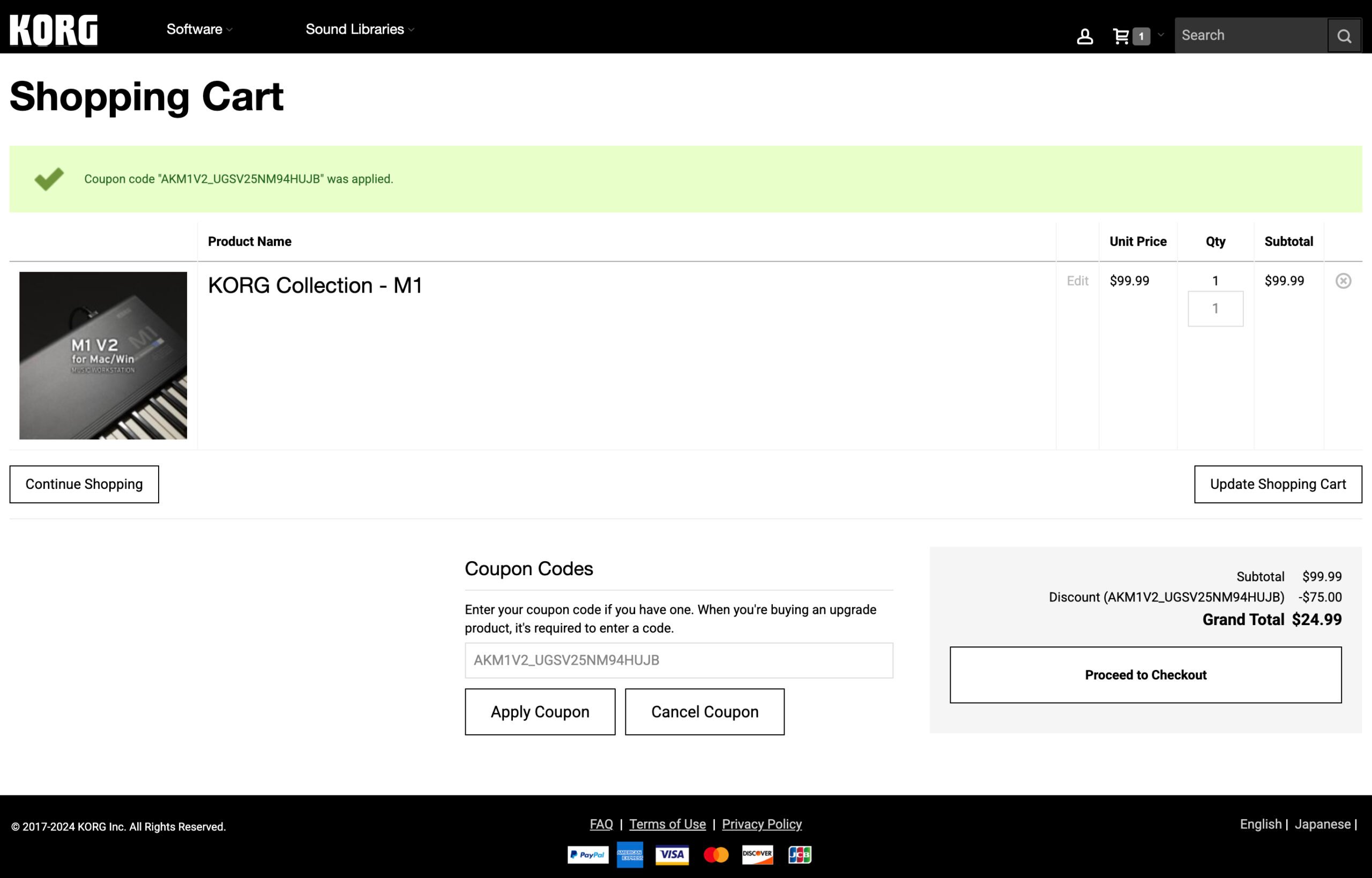This screenshot has height=878, width=1372.
Task: Click the Grand Total $24.99 text
Action: coord(1272,620)
